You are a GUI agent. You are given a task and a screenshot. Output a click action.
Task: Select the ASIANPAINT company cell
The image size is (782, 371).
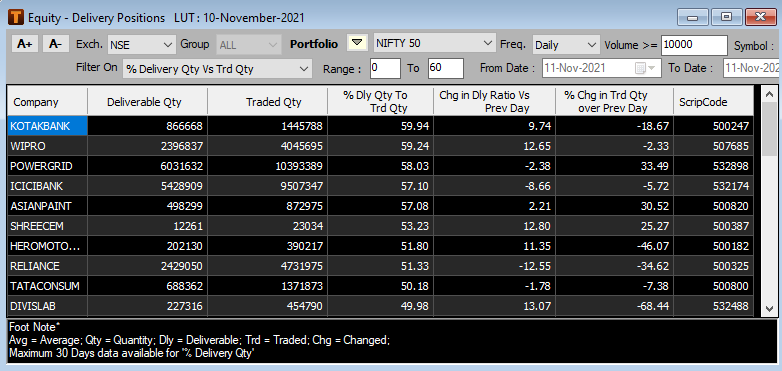(47, 206)
